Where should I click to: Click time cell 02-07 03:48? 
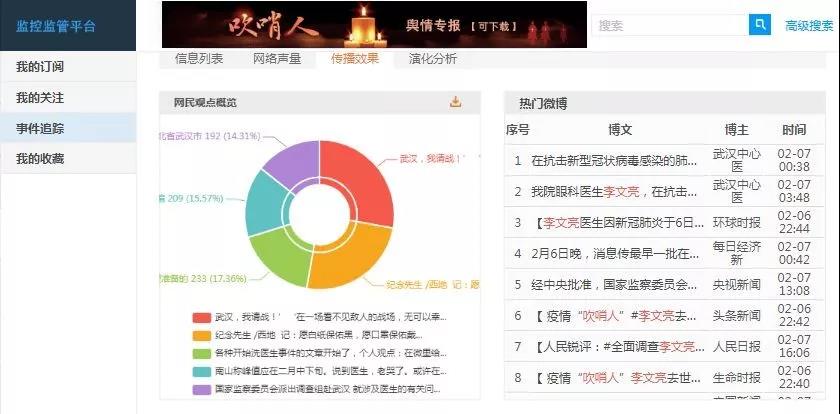[794, 191]
